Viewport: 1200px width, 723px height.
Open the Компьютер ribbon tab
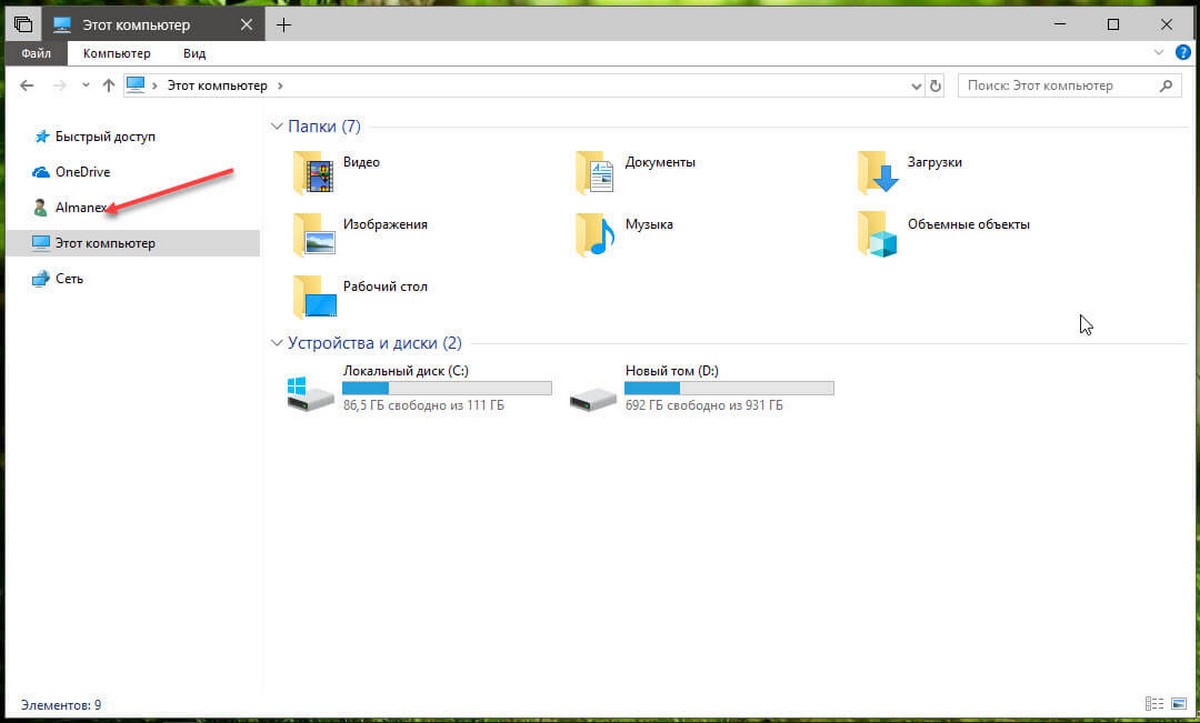117,53
